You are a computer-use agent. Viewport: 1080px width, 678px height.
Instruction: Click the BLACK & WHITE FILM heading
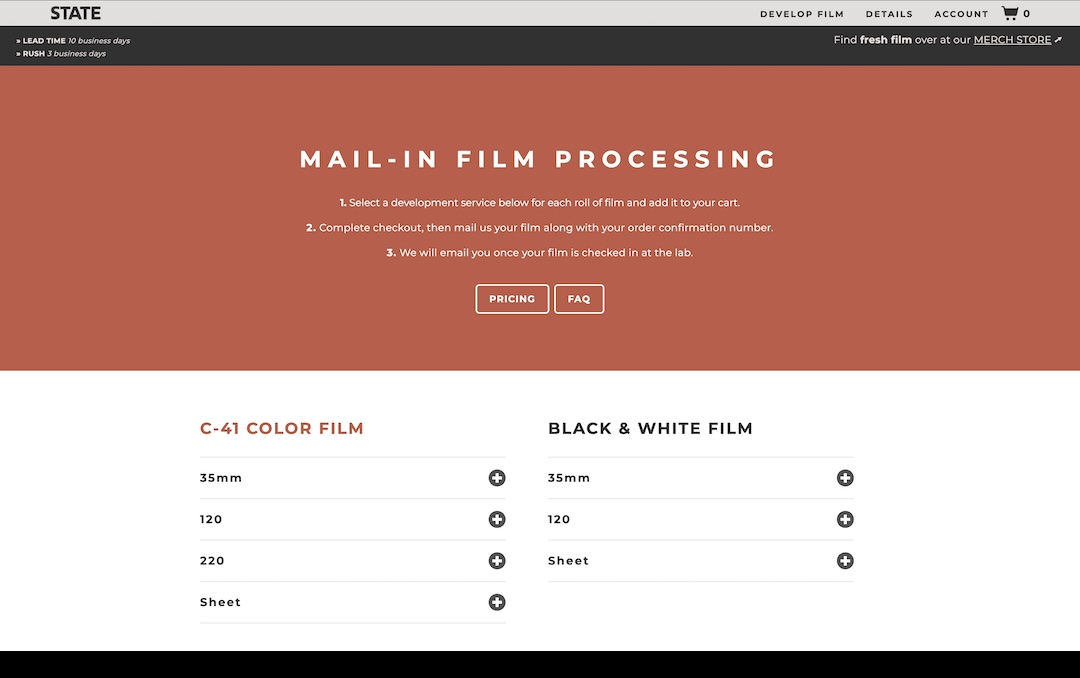(x=650, y=428)
